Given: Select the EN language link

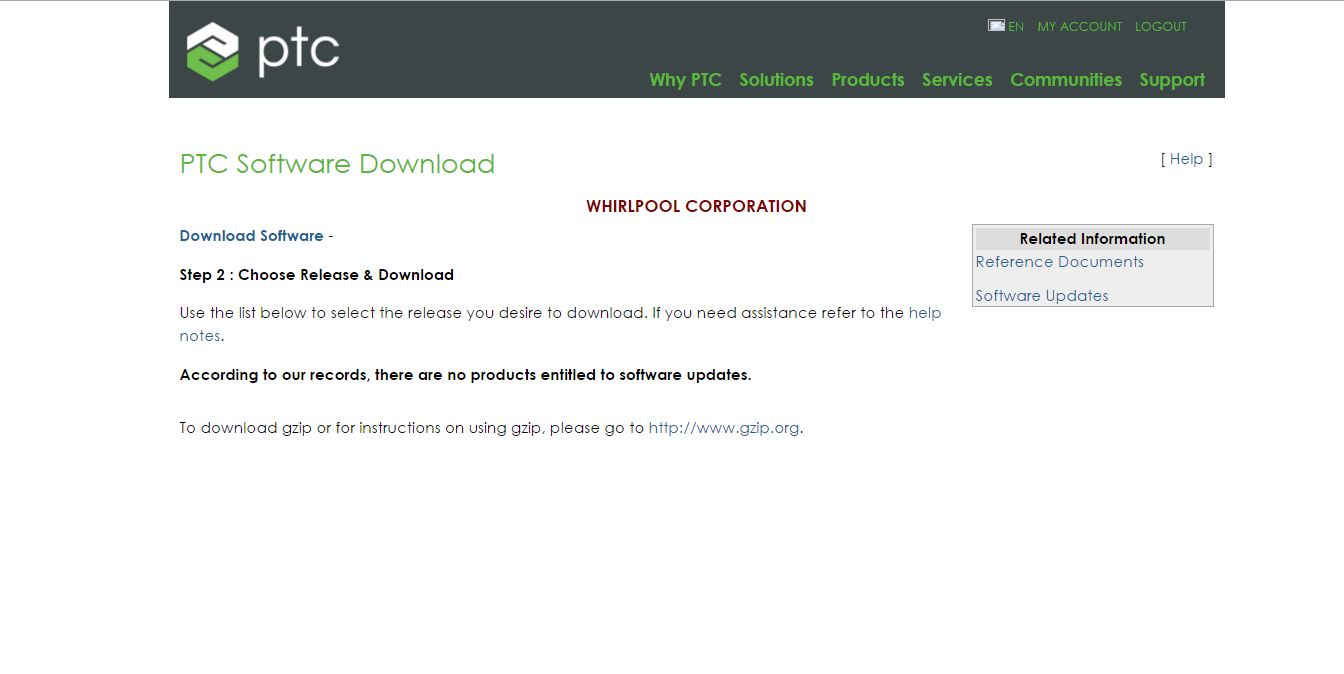Looking at the screenshot, I should pyautogui.click(x=1016, y=27).
